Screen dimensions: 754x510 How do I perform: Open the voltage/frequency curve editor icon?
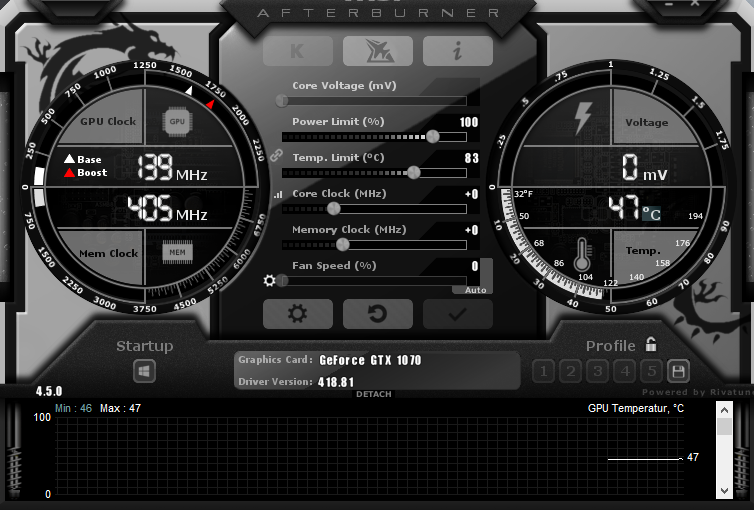tap(277, 194)
